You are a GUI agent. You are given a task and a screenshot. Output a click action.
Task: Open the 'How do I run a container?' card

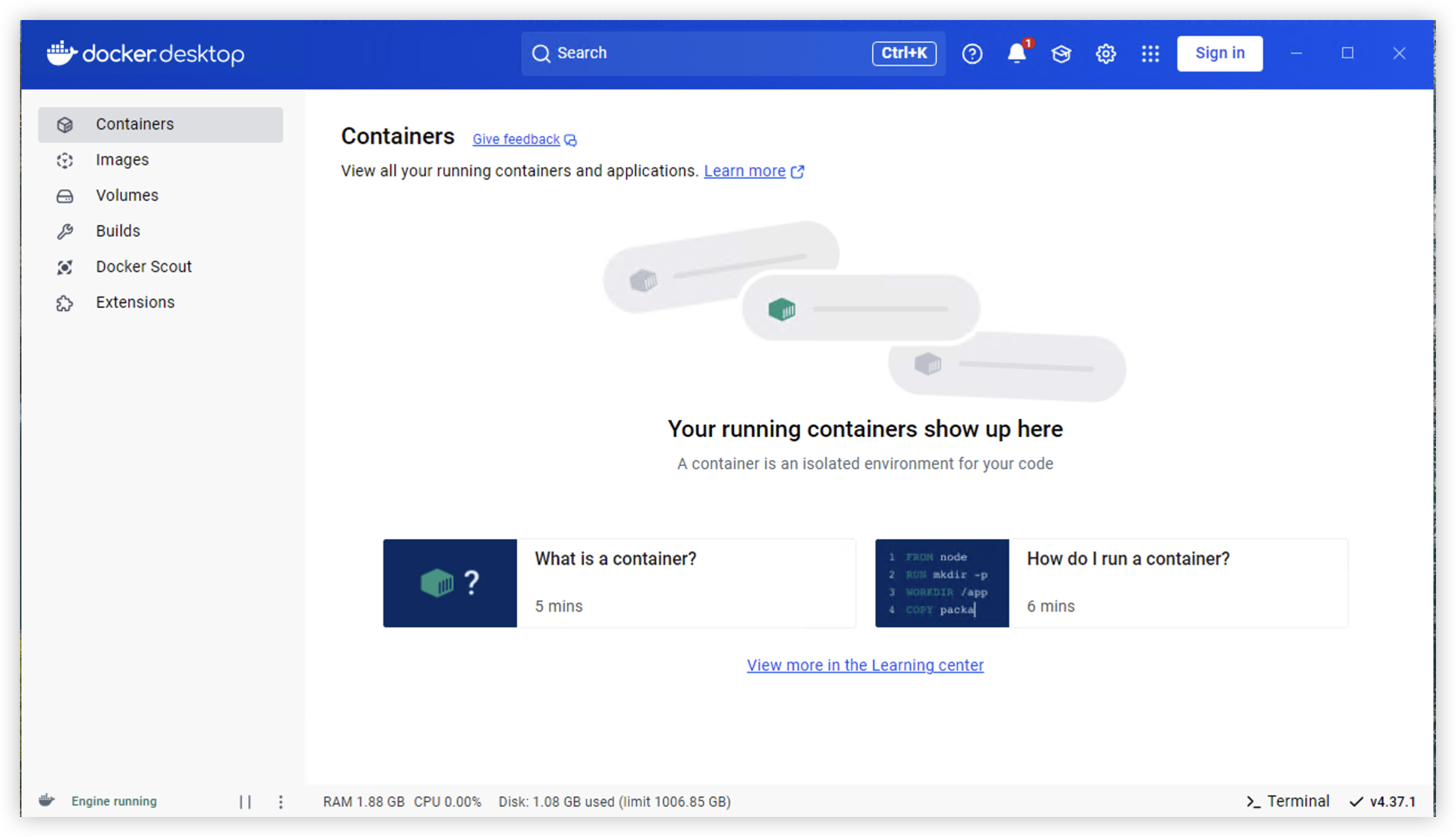tap(1111, 583)
